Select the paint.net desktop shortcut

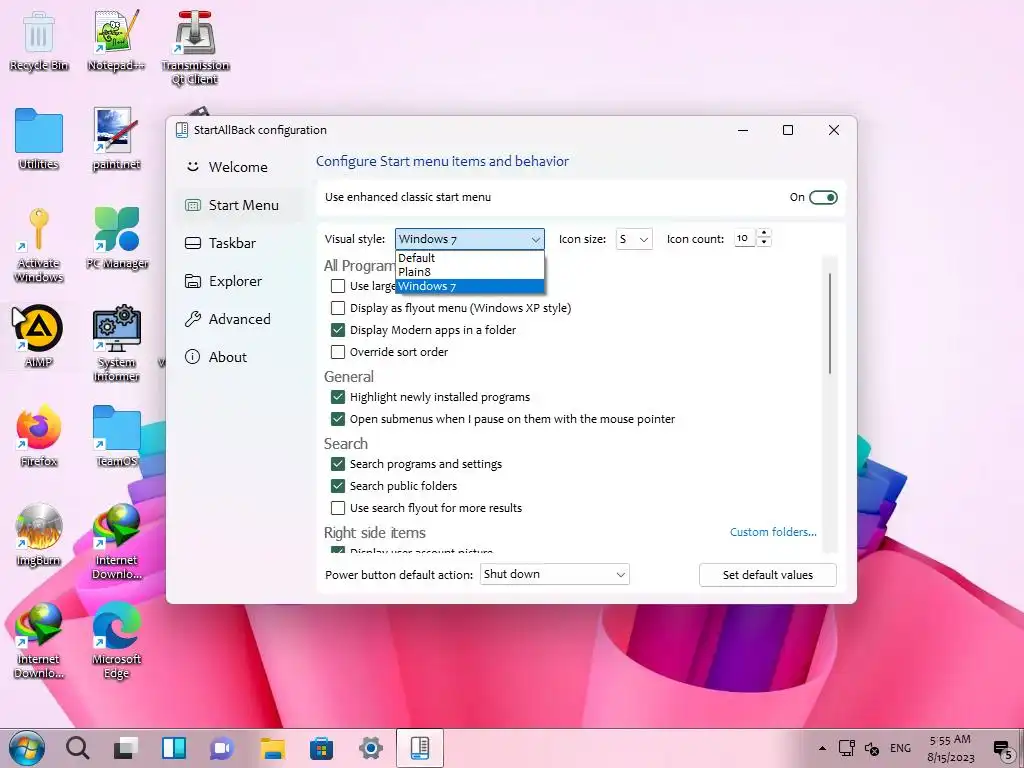click(x=116, y=139)
